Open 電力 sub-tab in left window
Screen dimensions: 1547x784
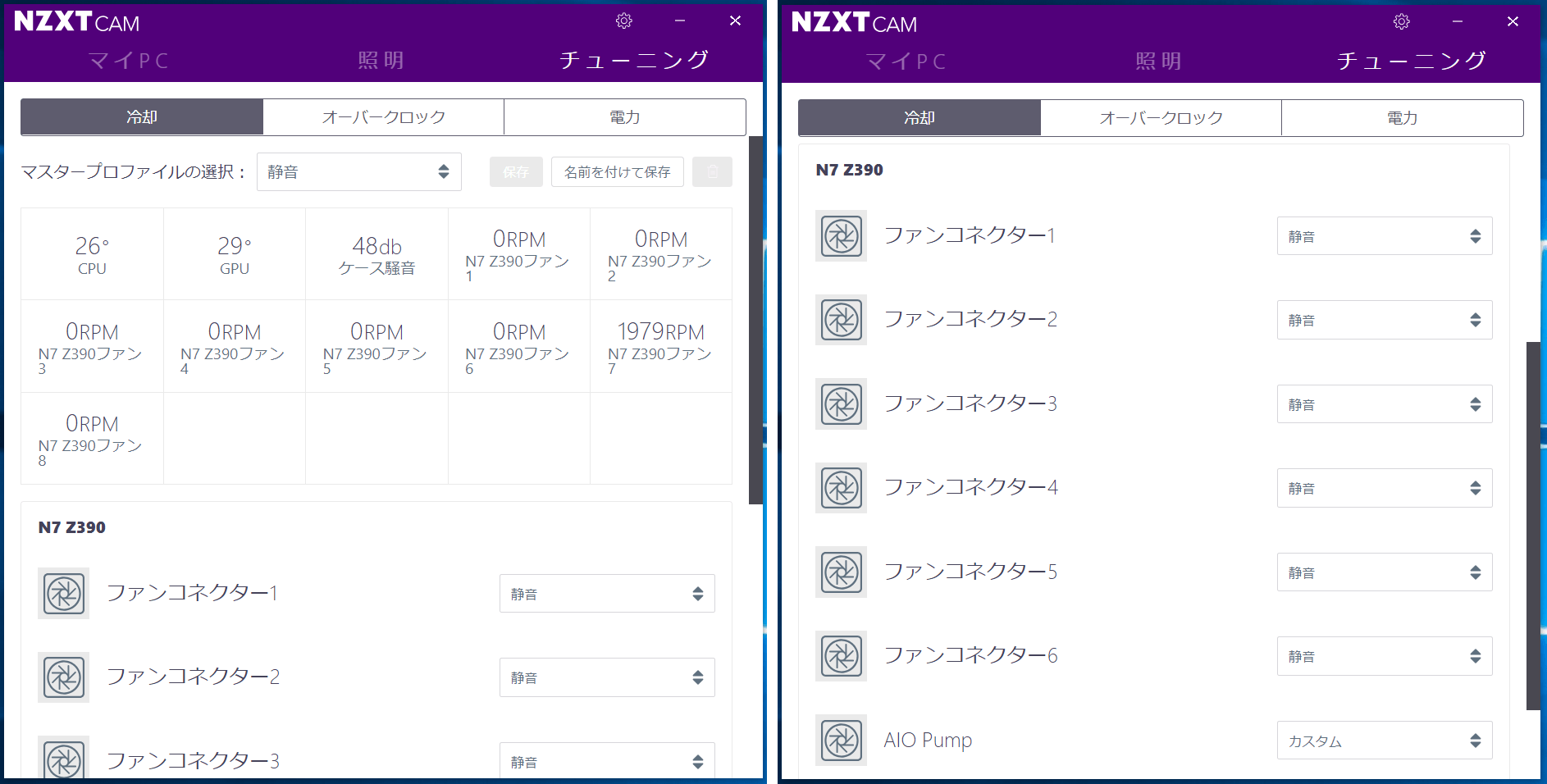[x=625, y=117]
